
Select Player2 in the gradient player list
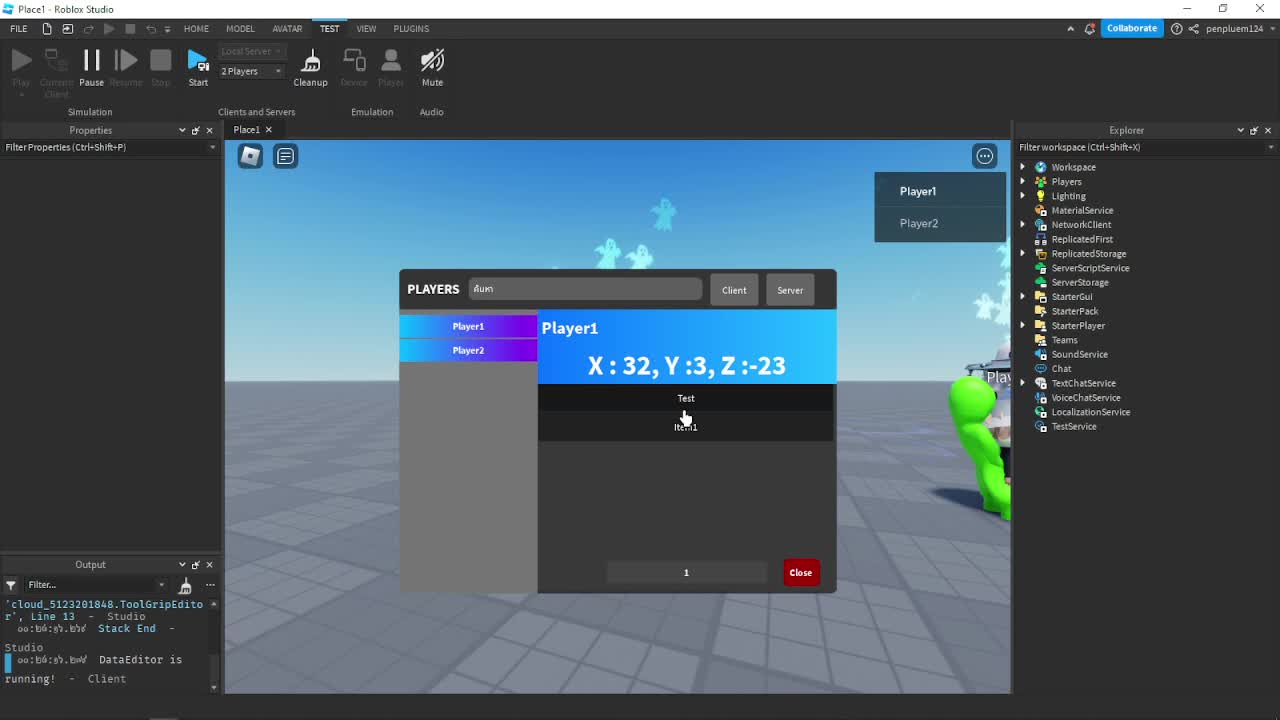coord(468,350)
